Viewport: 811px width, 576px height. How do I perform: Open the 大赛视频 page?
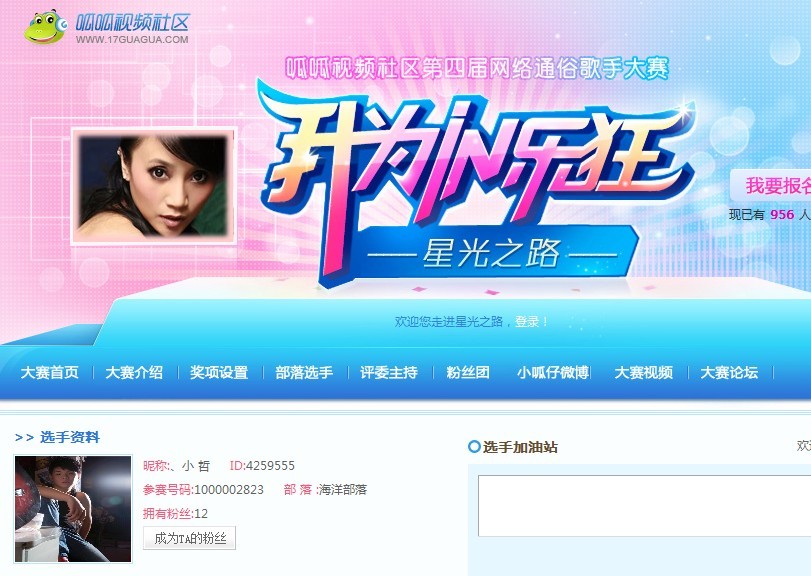click(x=643, y=372)
